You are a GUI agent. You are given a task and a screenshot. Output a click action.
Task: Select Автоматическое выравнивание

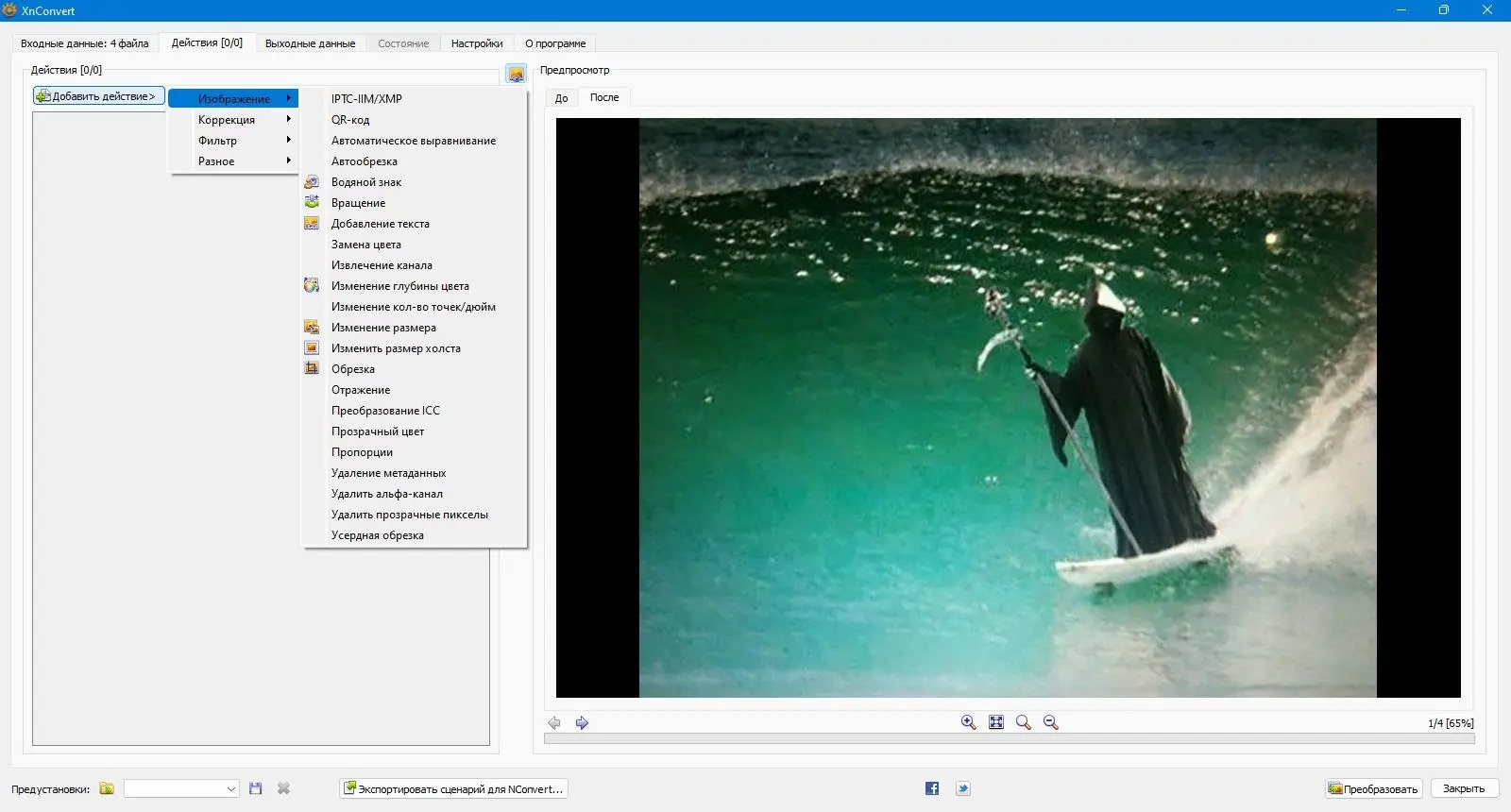(414, 141)
